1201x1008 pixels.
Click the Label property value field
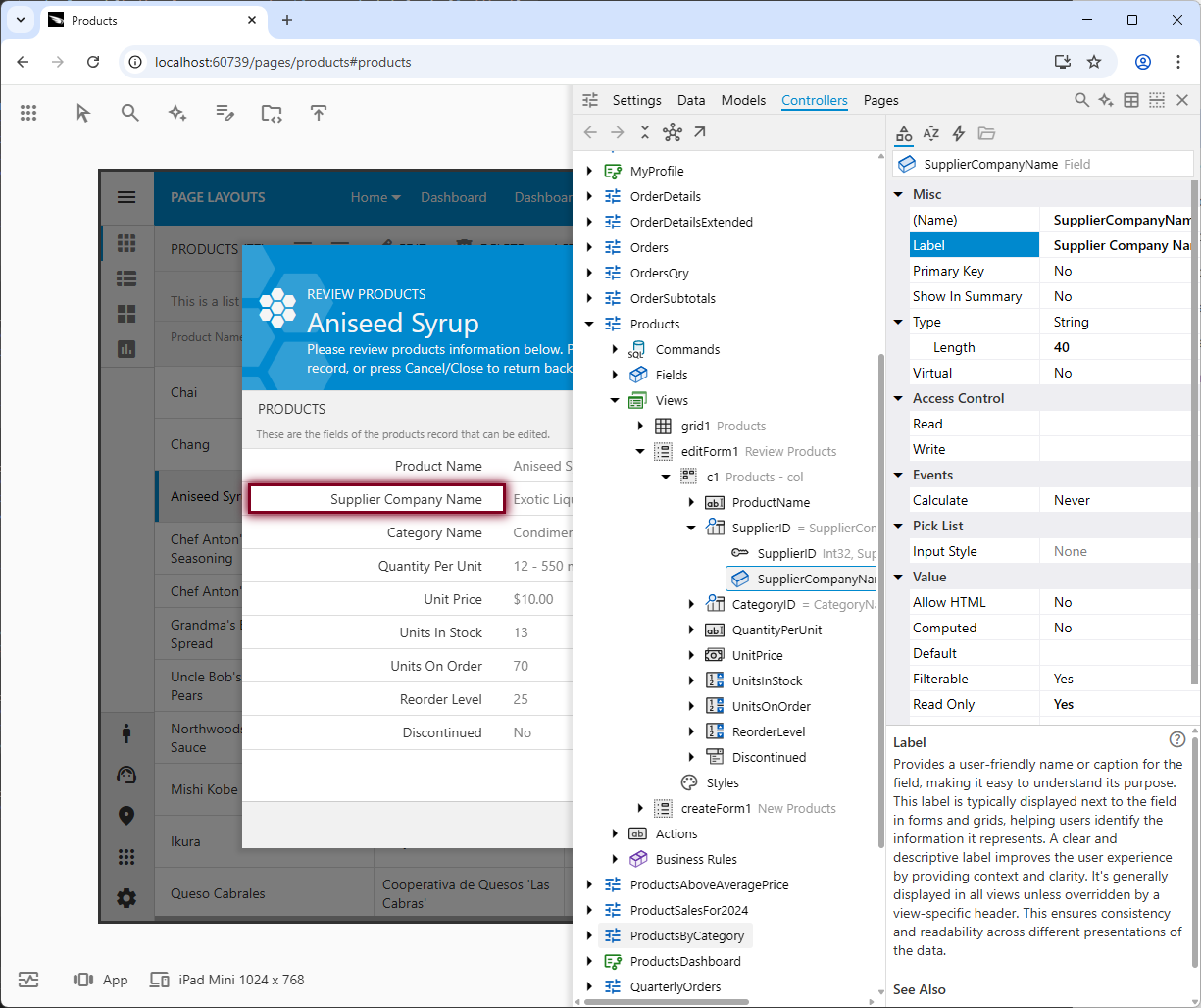point(1118,245)
